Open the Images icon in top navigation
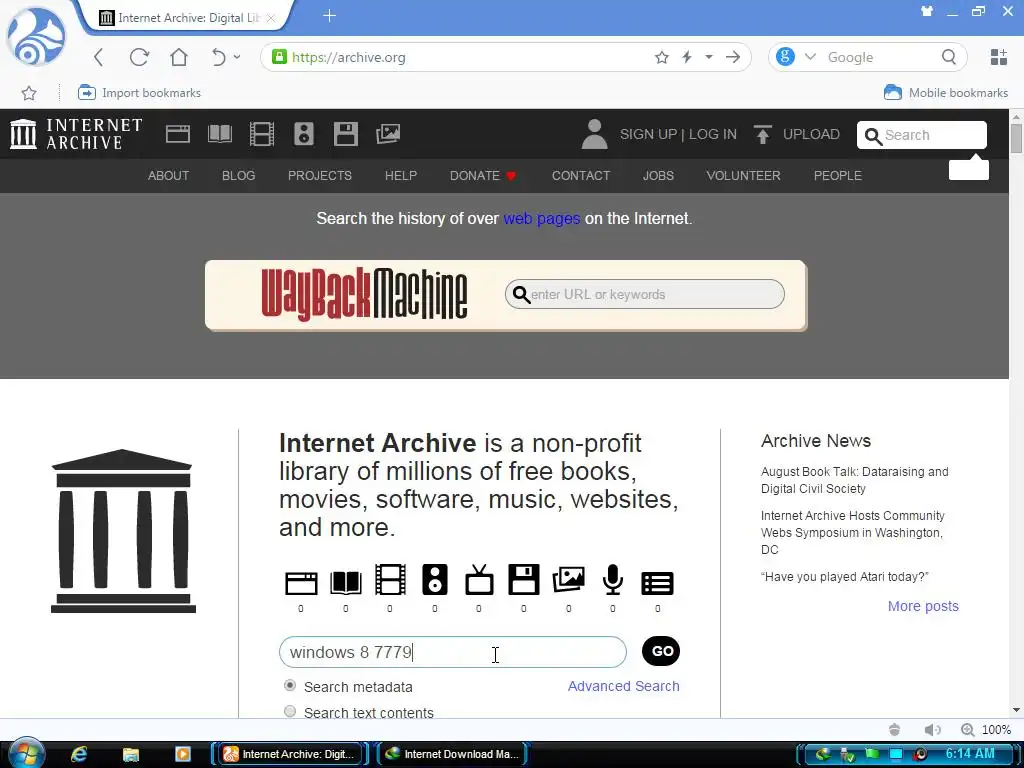 point(388,134)
